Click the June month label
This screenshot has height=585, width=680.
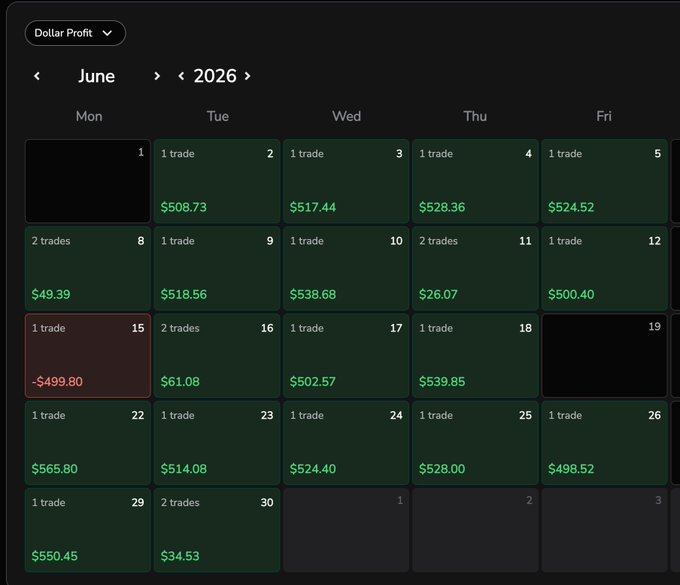pyautogui.click(x=96, y=76)
